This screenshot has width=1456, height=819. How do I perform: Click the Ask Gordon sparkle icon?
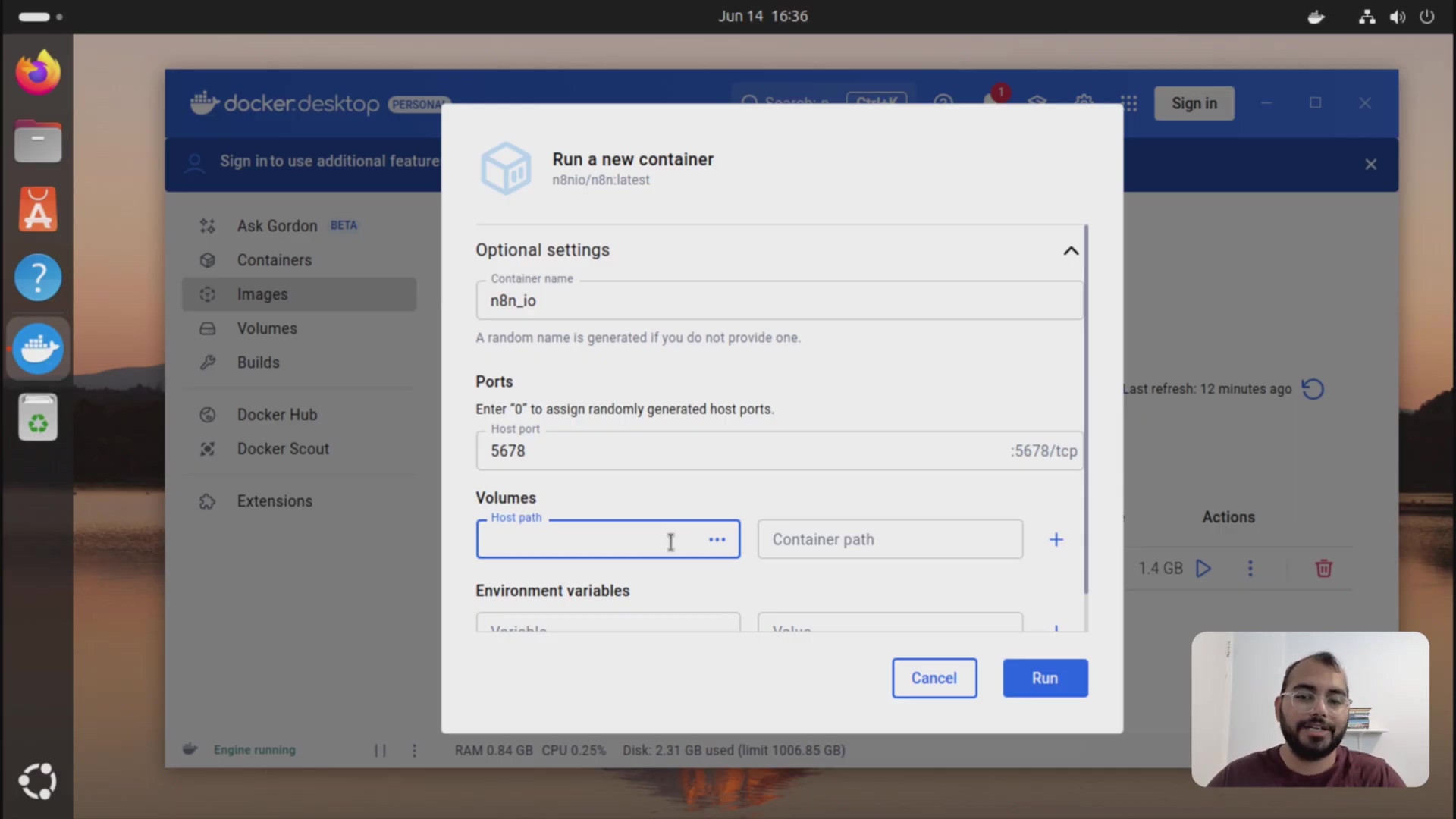[207, 226]
